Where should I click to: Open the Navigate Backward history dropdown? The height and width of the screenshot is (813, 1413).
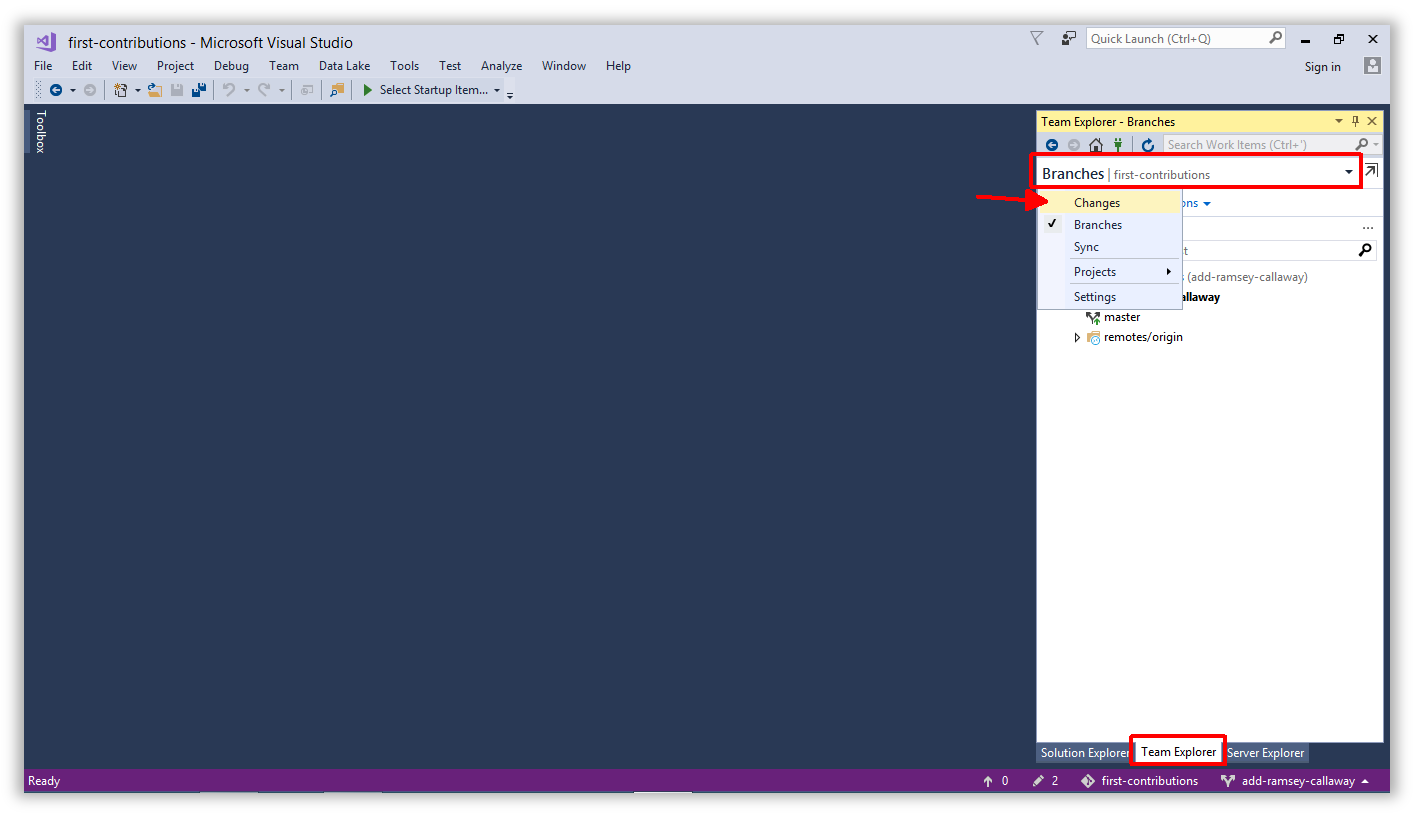pyautogui.click(x=72, y=91)
